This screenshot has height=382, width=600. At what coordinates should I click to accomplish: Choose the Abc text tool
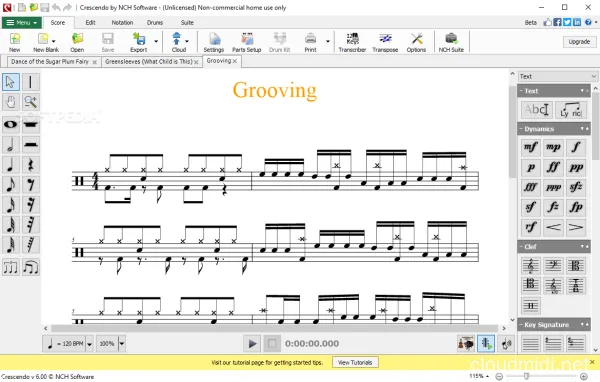[x=536, y=110]
